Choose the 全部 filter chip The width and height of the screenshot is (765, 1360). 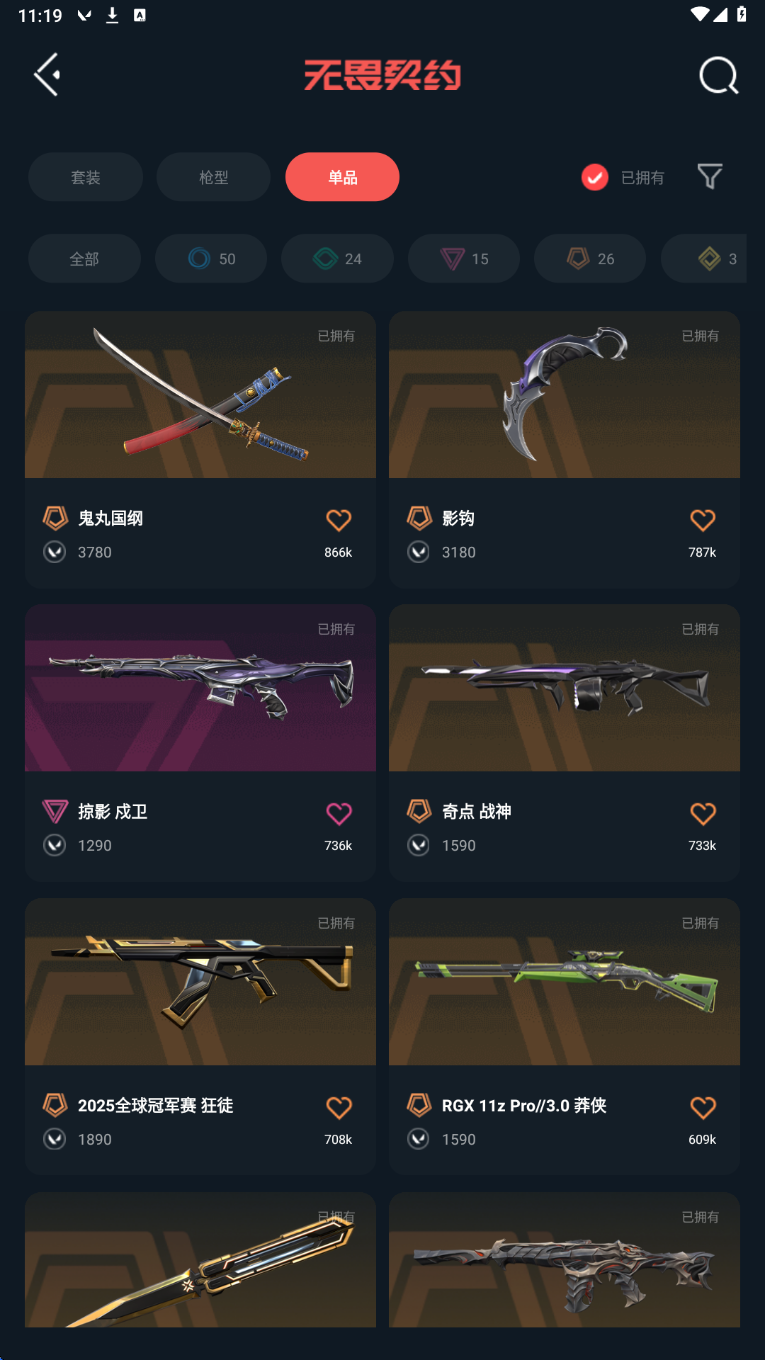[x=84, y=259]
